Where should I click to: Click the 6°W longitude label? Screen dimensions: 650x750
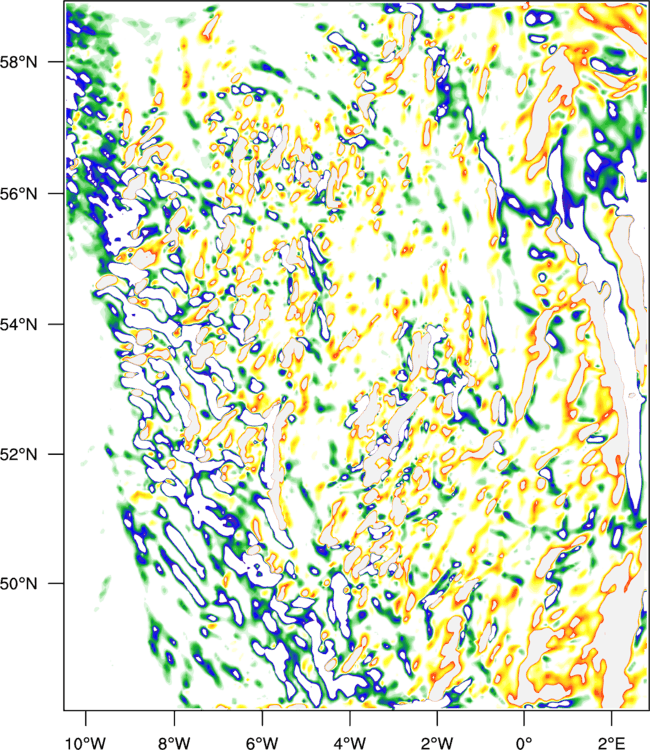pyautogui.click(x=262, y=743)
